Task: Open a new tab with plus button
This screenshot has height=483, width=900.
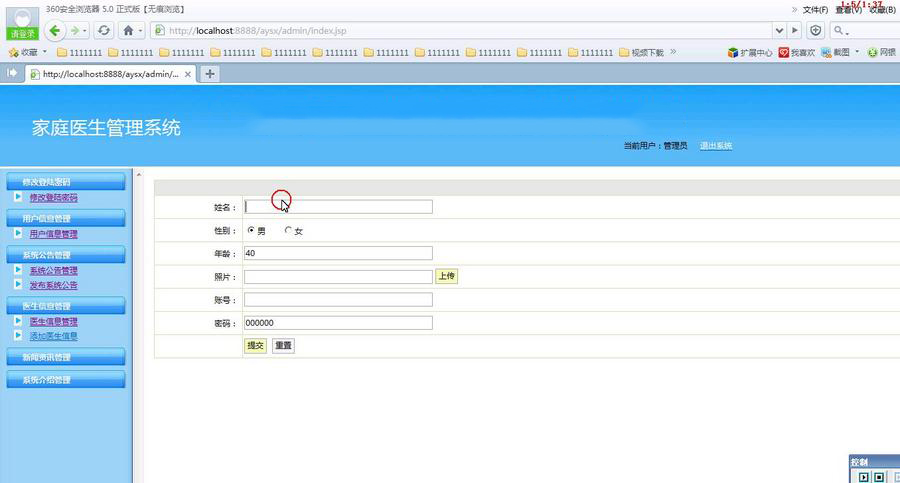Action: point(210,74)
